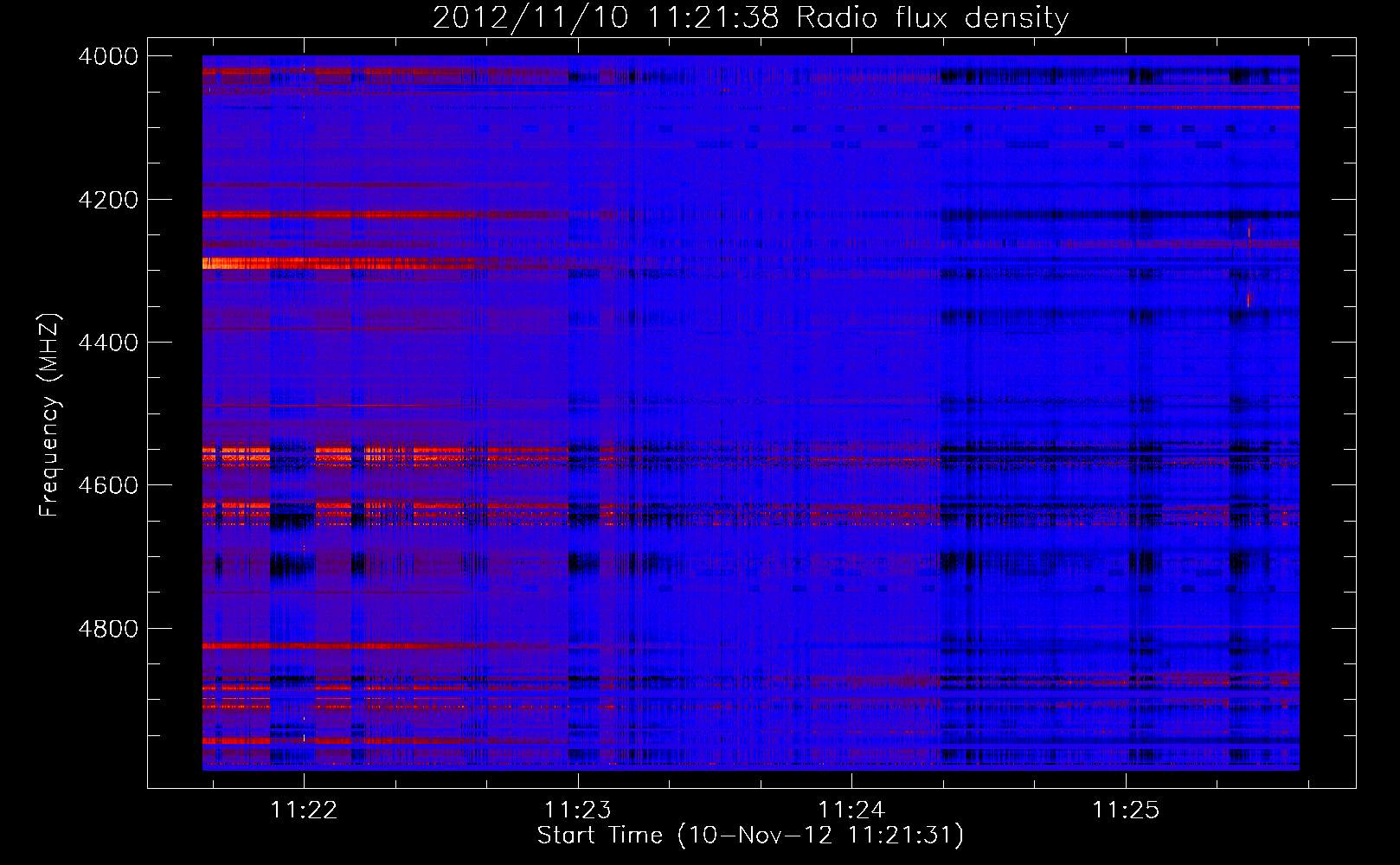Click the 'Frequency (MHZ)' axis title
This screenshot has height=865, width=1400.
50,415
